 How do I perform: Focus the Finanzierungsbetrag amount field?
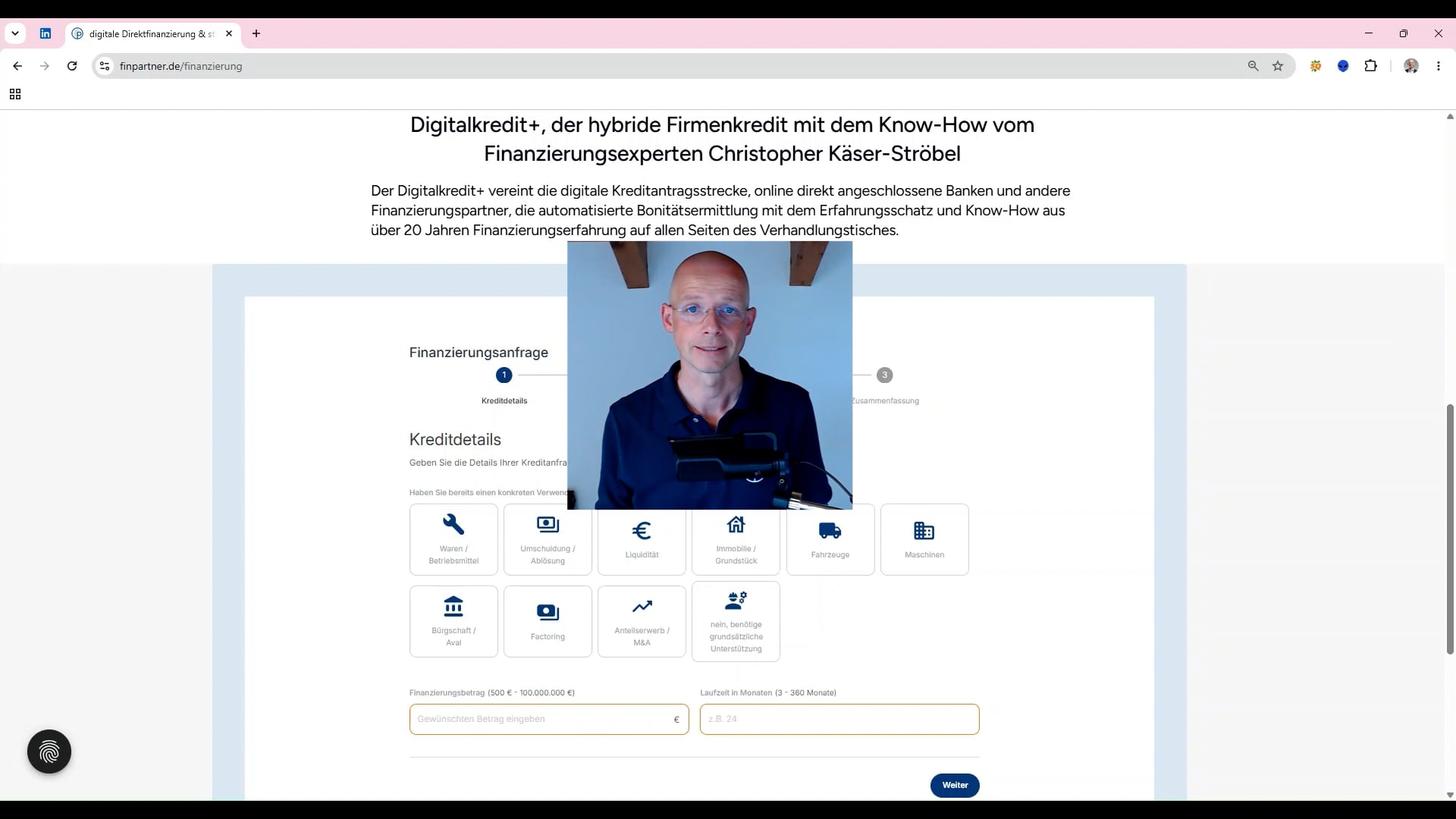coord(549,719)
